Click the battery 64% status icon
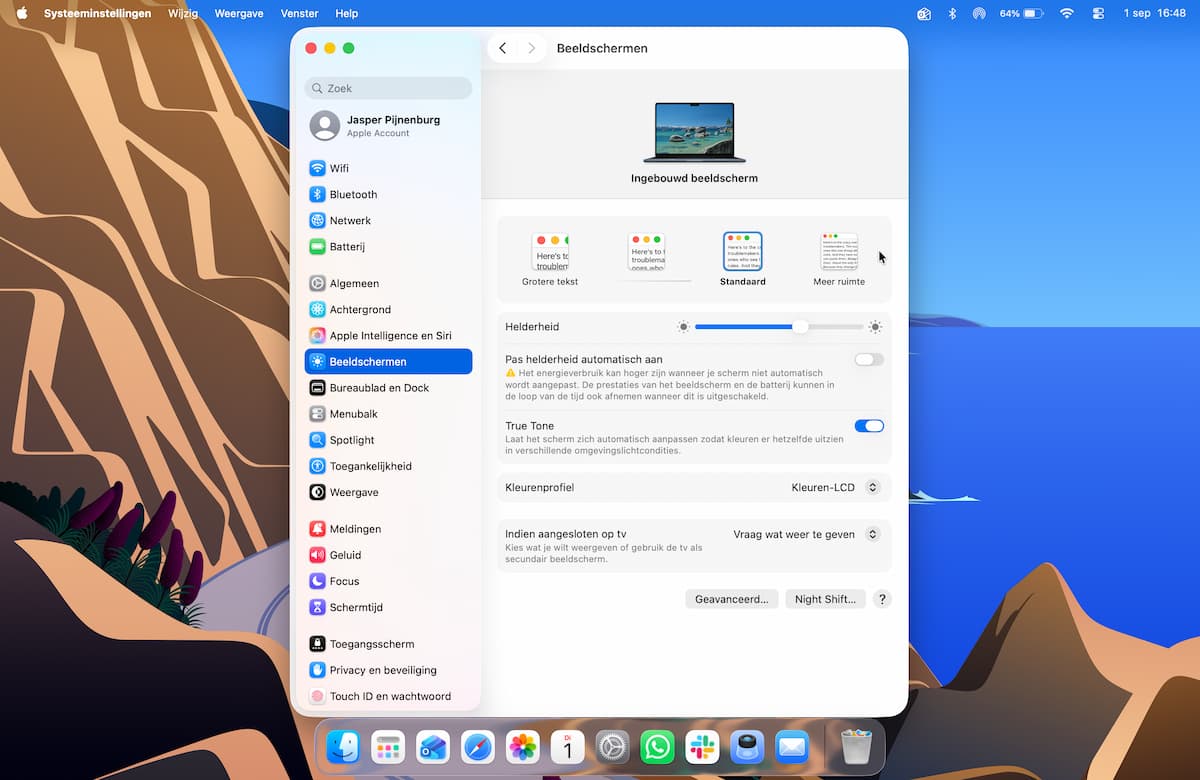1200x780 pixels. [1022, 13]
